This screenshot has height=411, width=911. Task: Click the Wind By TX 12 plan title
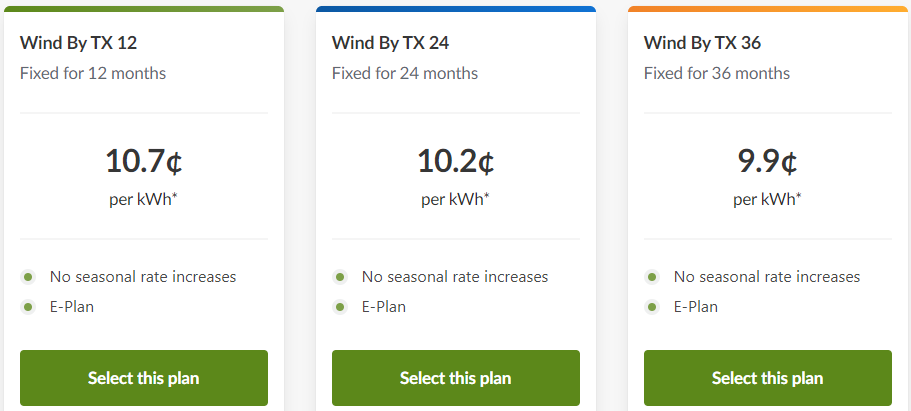78,42
